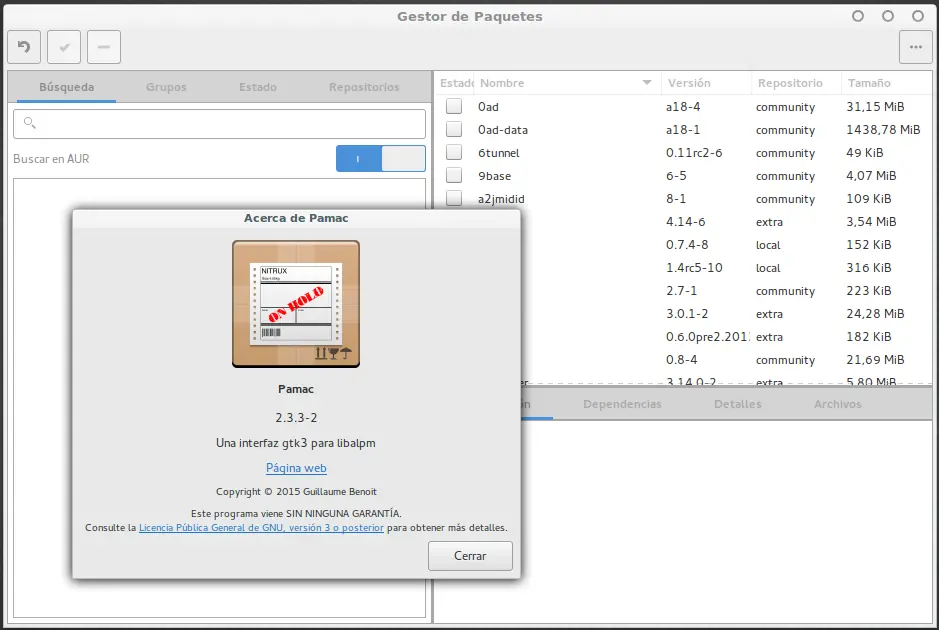Click the Nombre column sort arrow
Screen dimensions: 939x630
tap(647, 83)
